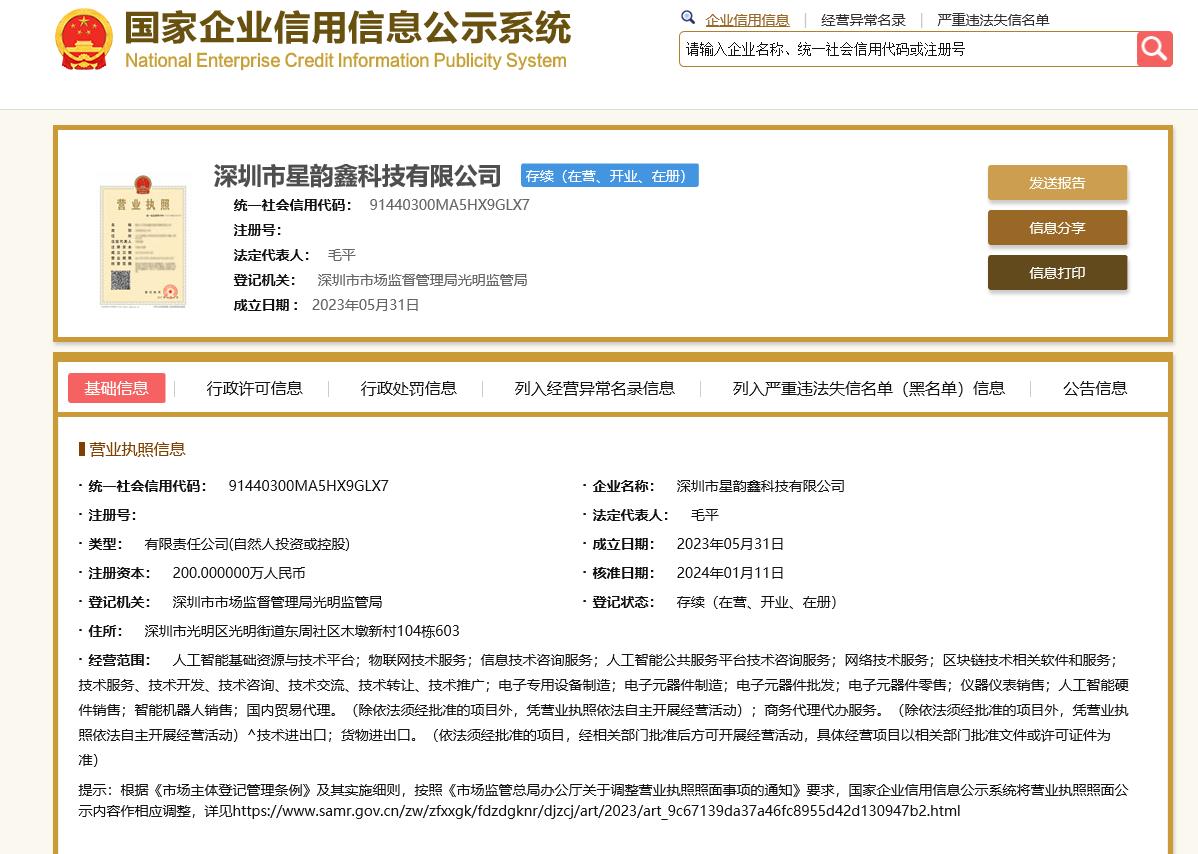Click the 国家企业信用信息公示系统 site title
Viewport: 1198px width, 854px height.
click(348, 28)
